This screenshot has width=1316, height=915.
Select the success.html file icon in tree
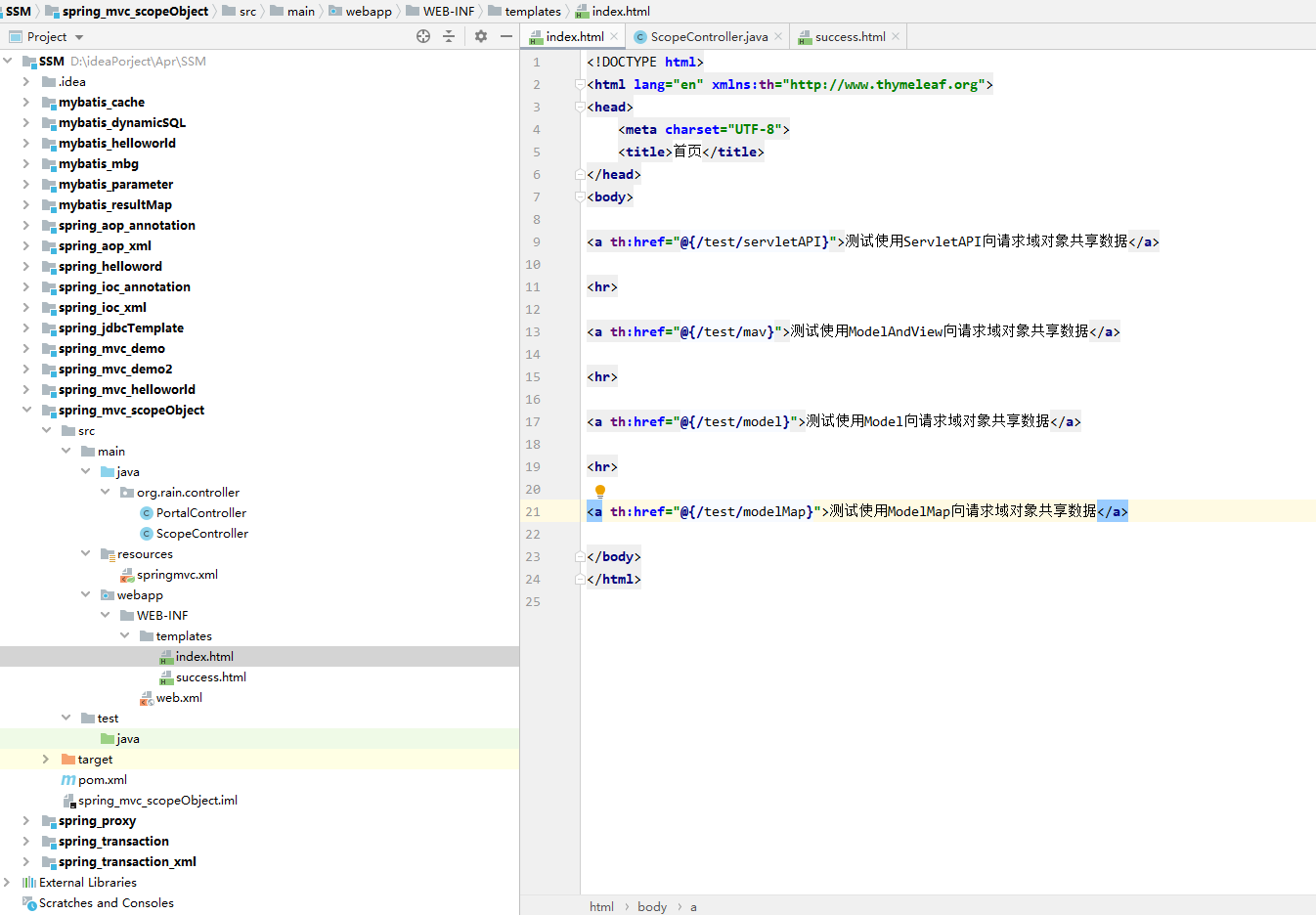pos(166,677)
